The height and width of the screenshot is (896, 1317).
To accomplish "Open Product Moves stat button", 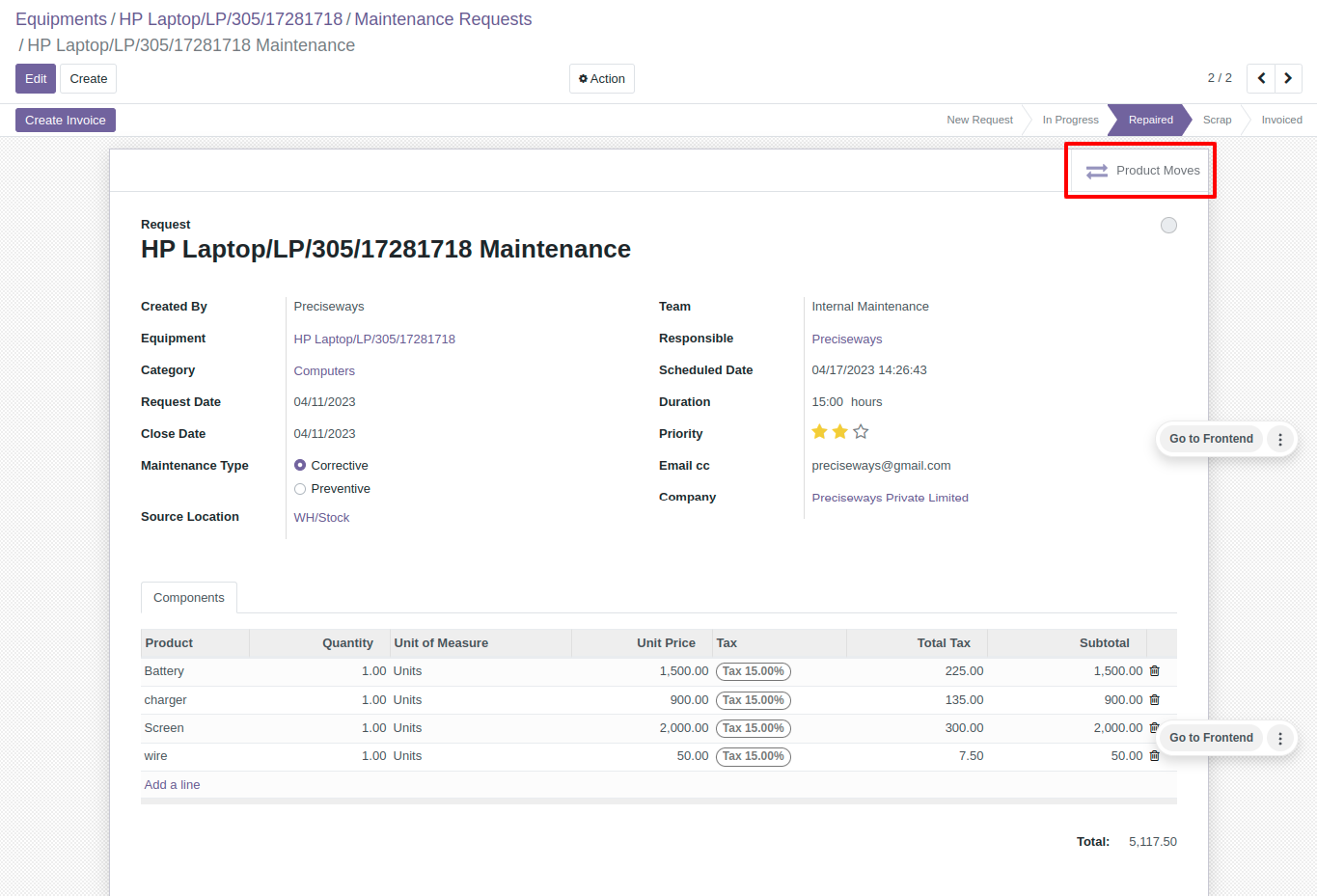I will (x=1142, y=171).
